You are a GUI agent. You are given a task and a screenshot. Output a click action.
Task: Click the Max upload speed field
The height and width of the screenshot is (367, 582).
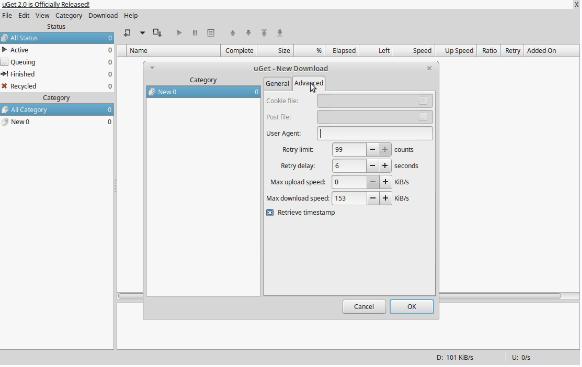click(x=349, y=182)
